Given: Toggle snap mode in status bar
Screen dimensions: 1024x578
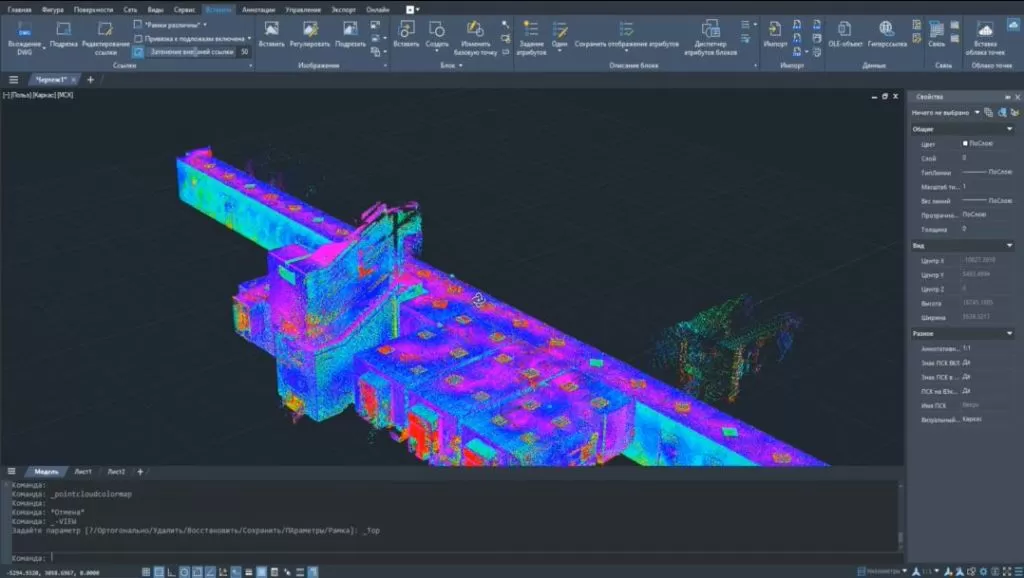Looking at the screenshot, I should [x=159, y=572].
